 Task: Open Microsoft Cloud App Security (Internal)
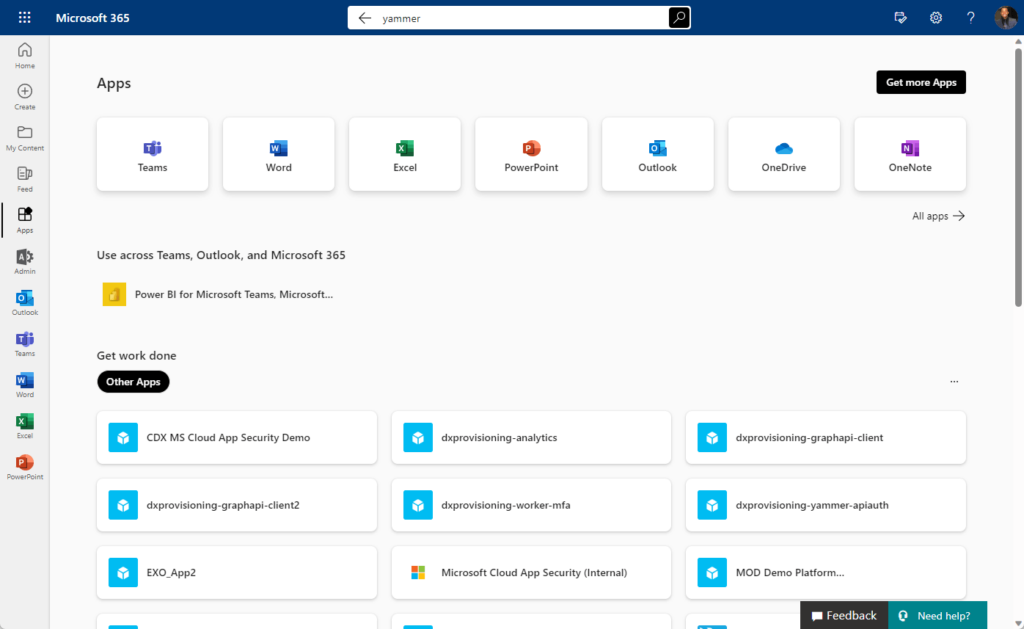point(531,572)
